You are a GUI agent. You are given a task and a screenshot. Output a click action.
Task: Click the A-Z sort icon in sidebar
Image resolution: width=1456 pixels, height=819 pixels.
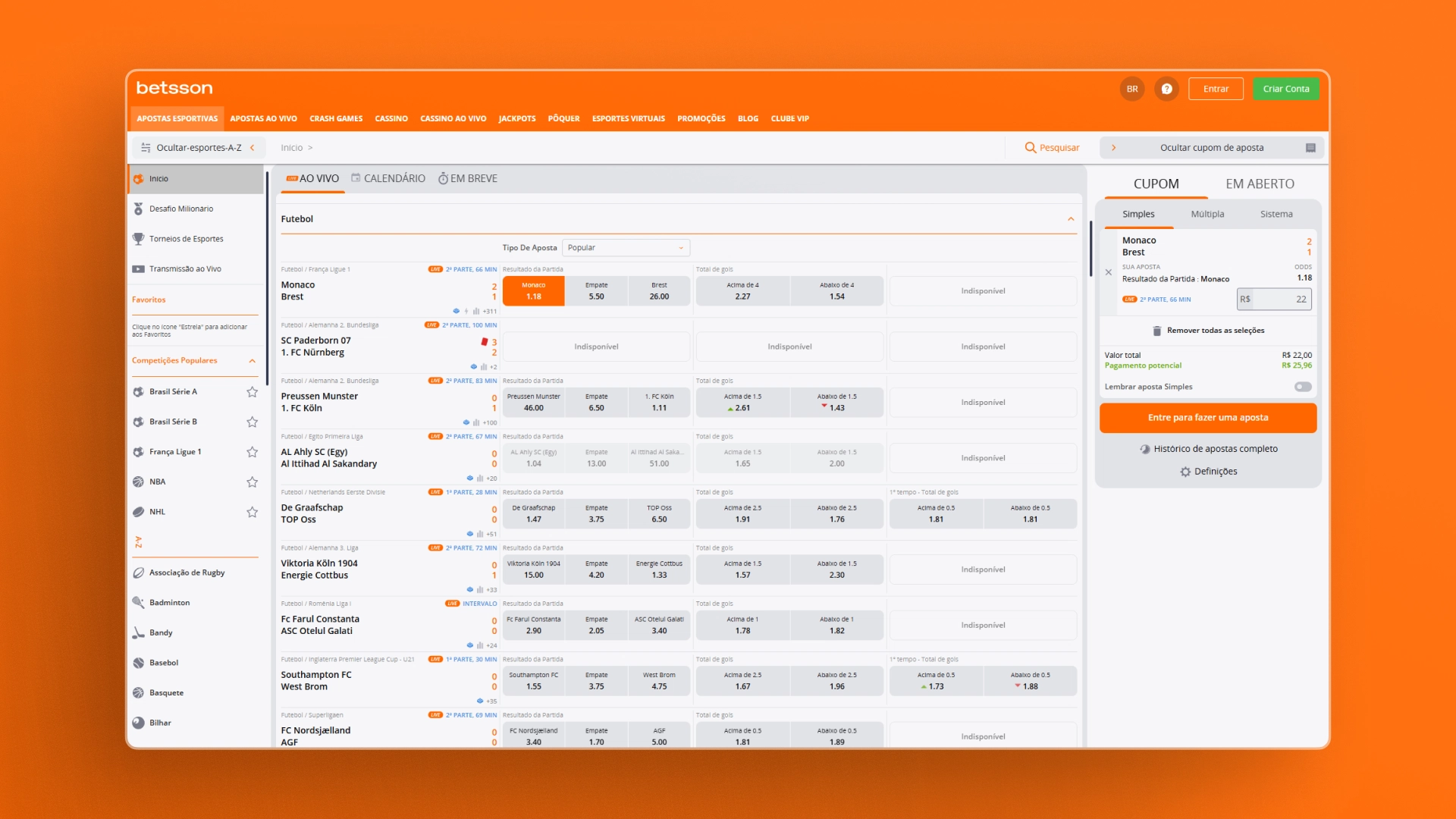click(x=138, y=542)
